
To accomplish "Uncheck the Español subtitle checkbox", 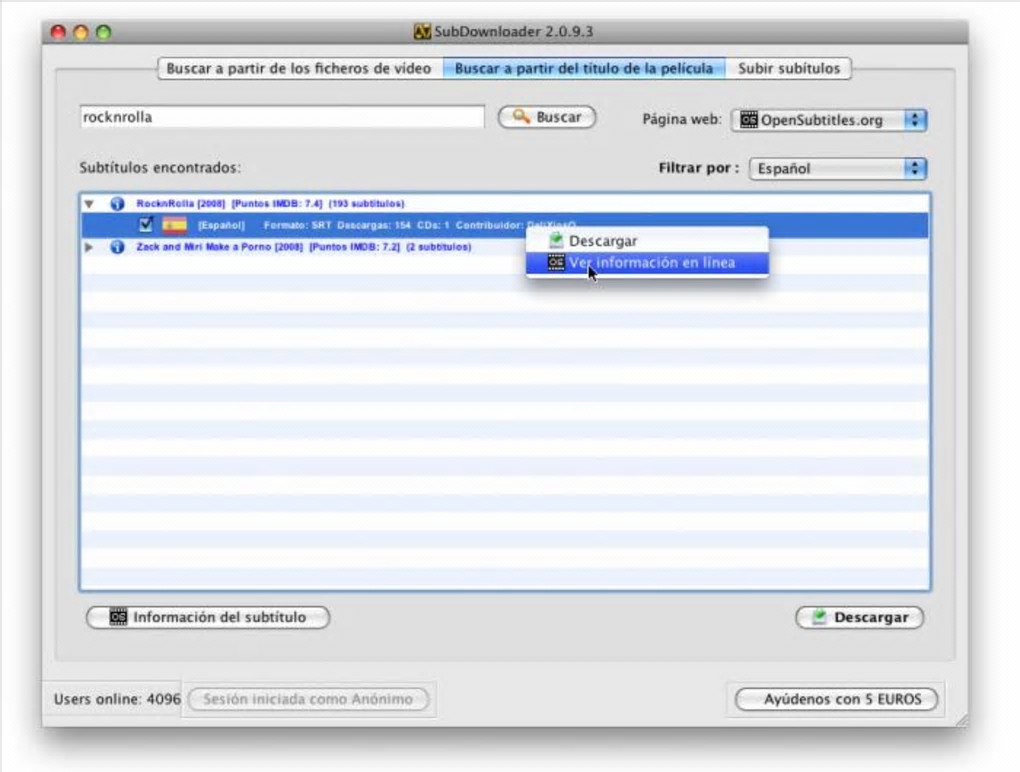I will [146, 224].
